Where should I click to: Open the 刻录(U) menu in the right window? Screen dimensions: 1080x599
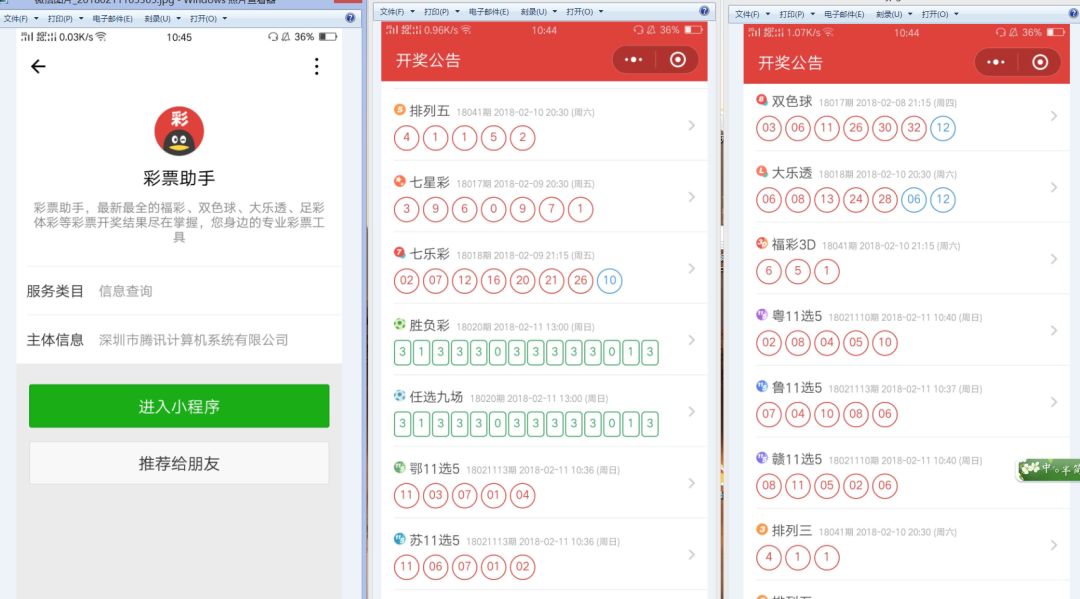coord(893,14)
